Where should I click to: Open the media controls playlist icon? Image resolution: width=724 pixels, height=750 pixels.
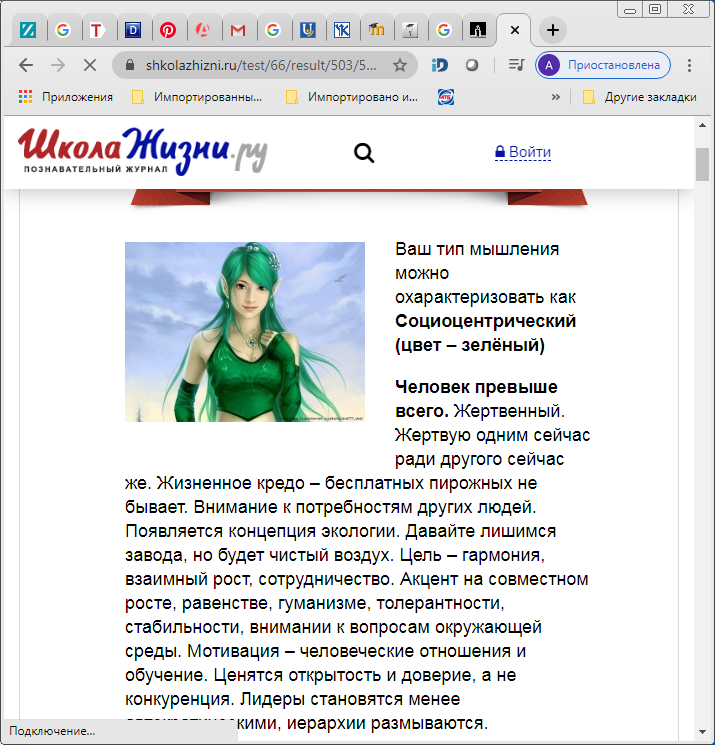coord(516,65)
